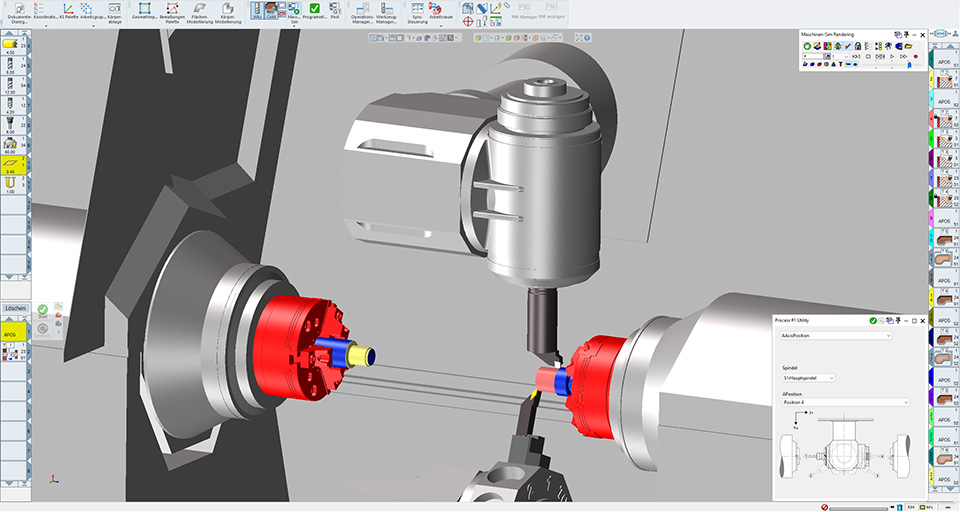Open the KS Palette
Screen dimensions: 960x512
(x=68, y=11)
